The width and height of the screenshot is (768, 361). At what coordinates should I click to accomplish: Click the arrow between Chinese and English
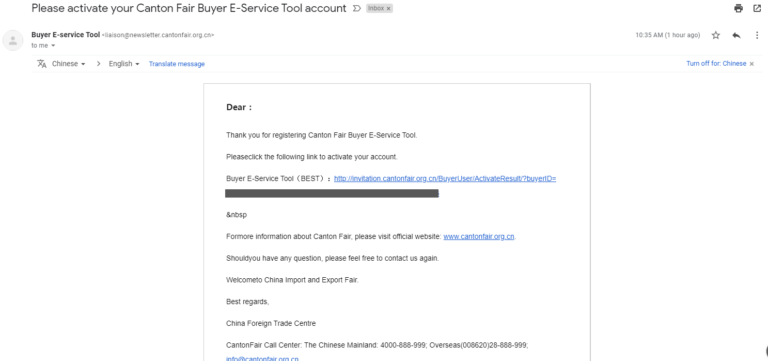pyautogui.click(x=98, y=64)
